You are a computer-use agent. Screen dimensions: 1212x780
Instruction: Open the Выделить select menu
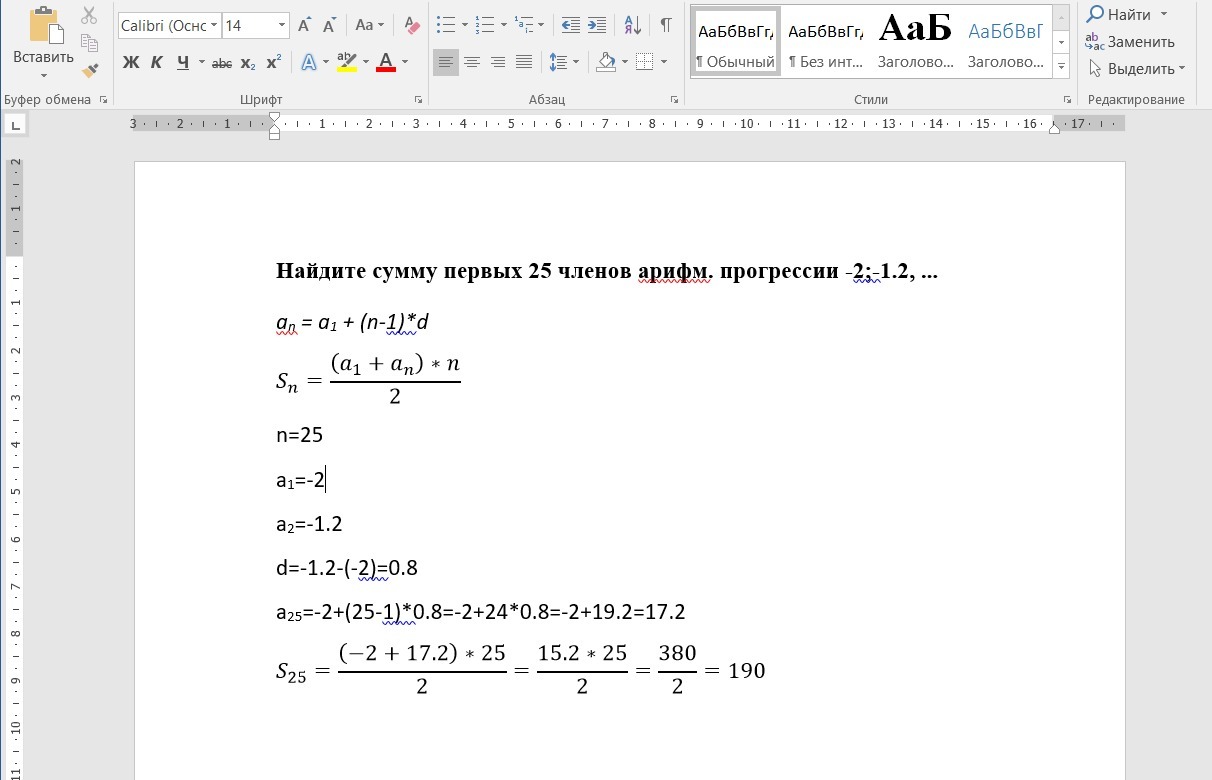[x=1137, y=69]
